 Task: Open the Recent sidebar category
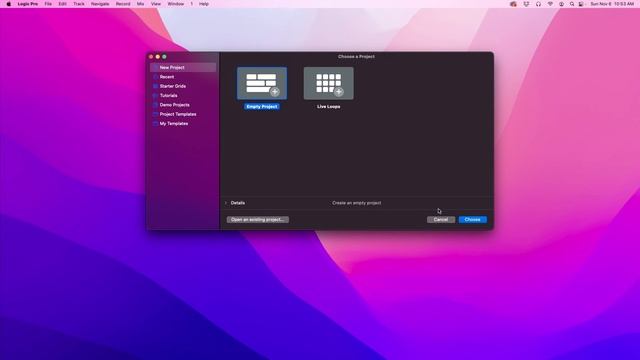(183, 77)
